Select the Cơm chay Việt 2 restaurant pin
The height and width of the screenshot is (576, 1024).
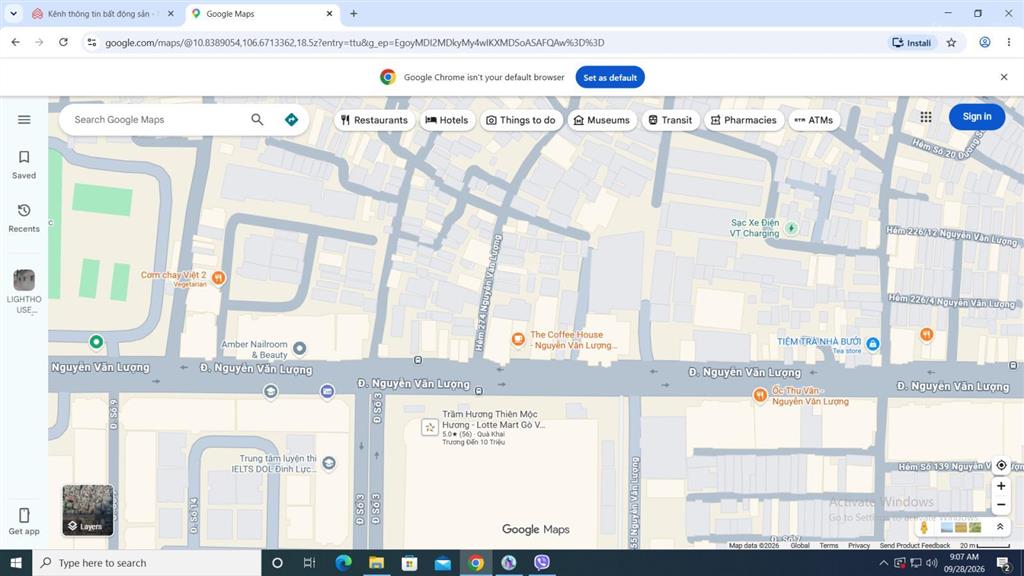[x=219, y=278]
